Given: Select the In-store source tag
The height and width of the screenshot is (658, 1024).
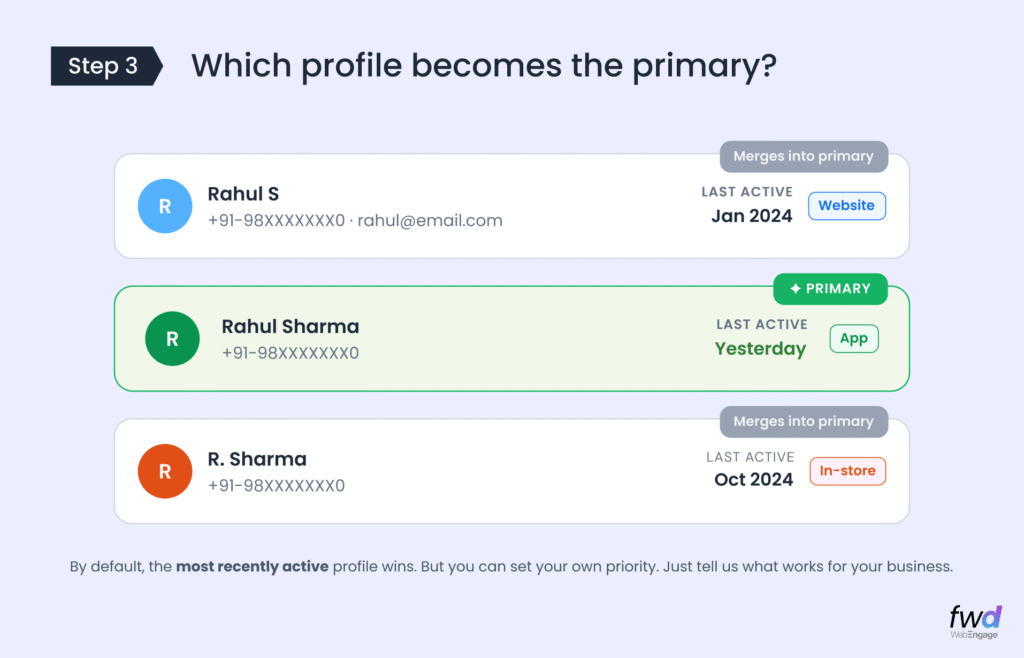Looking at the screenshot, I should tap(847, 471).
